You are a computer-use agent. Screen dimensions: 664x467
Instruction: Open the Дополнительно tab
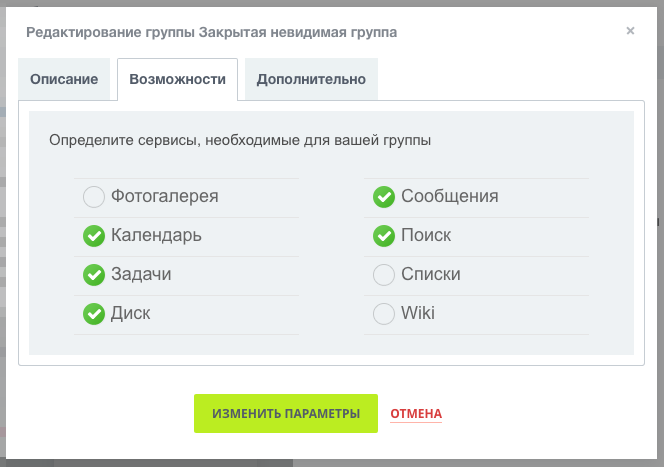click(x=311, y=79)
